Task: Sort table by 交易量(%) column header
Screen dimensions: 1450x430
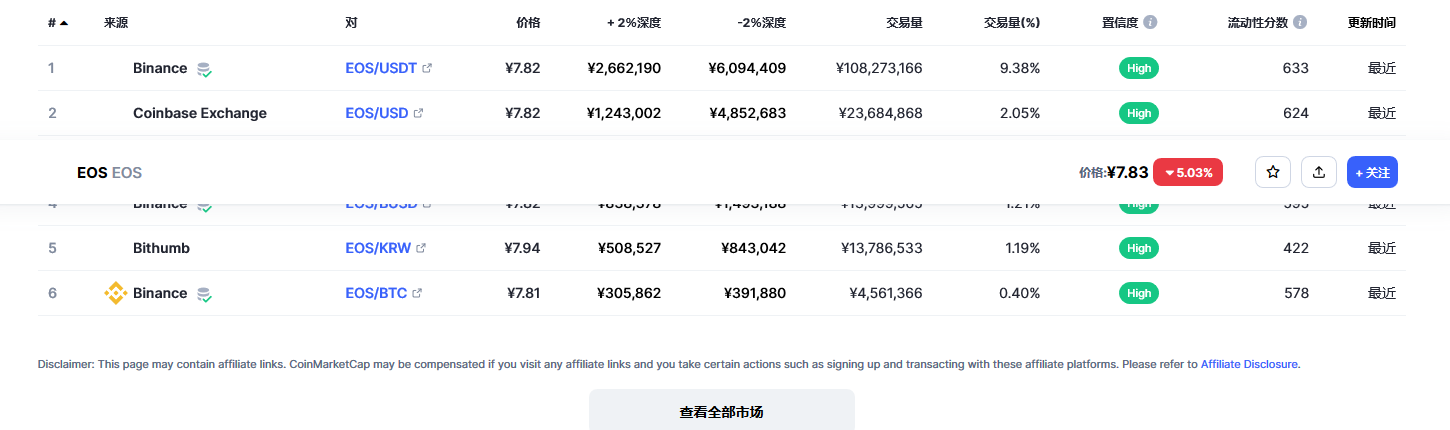Action: [1011, 22]
